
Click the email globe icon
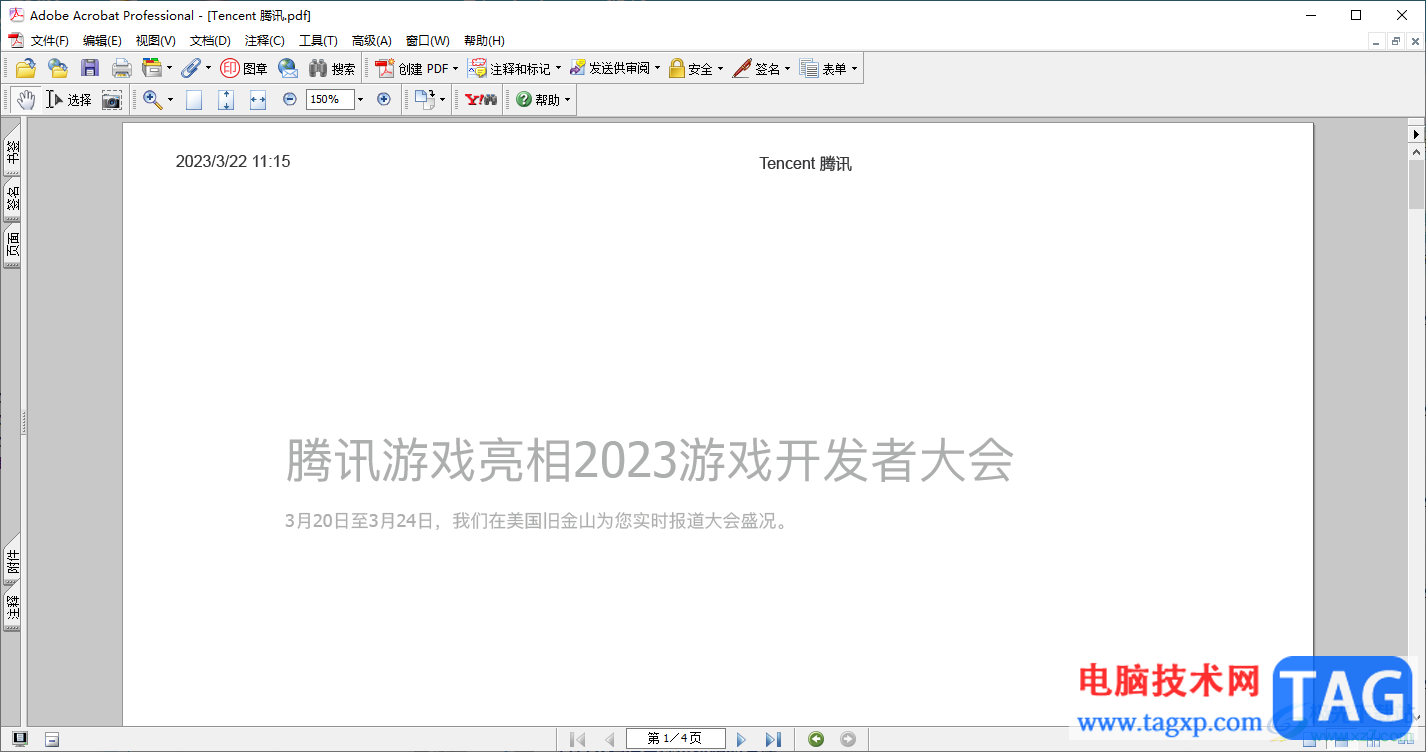tap(288, 68)
